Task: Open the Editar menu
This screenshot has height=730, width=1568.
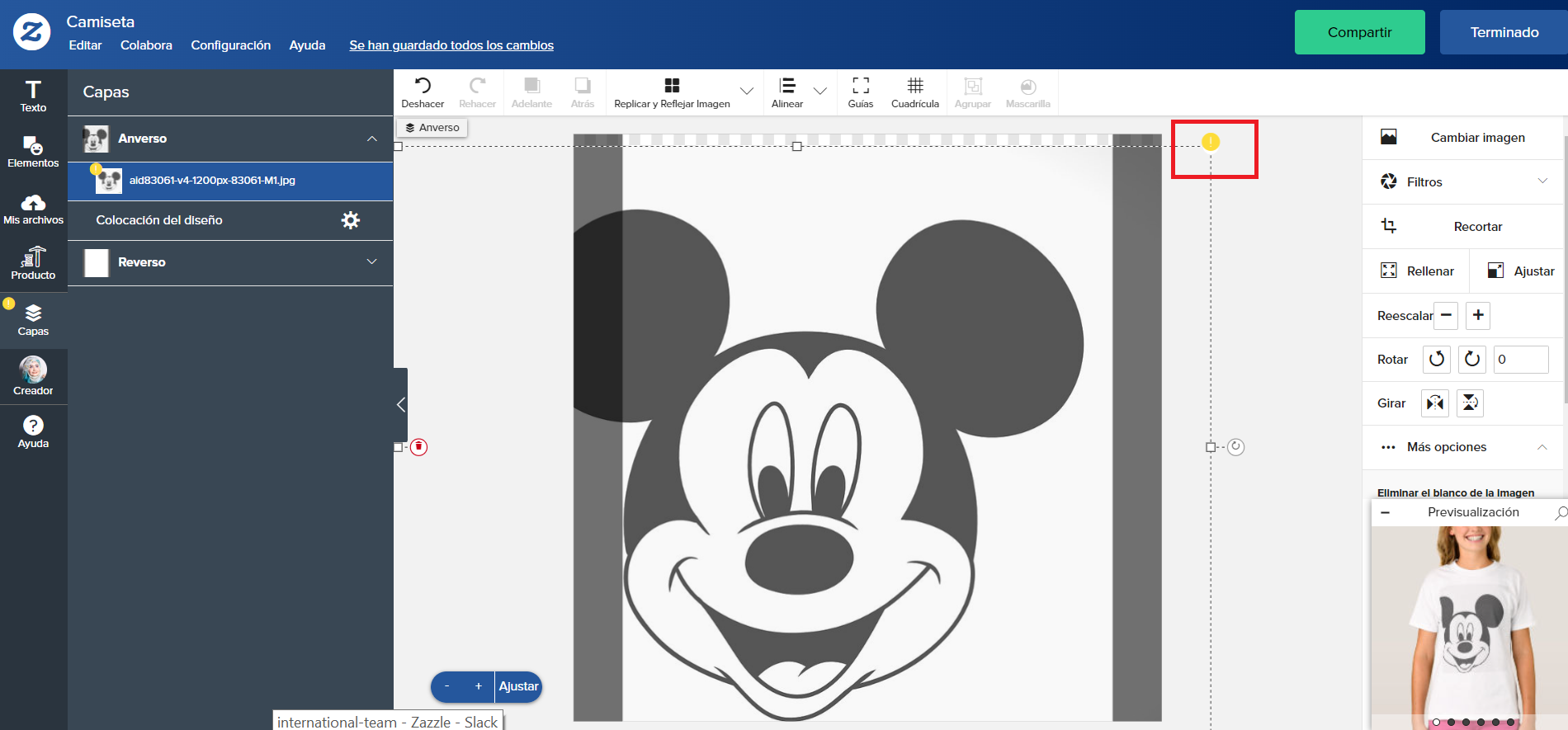Action: tap(85, 45)
